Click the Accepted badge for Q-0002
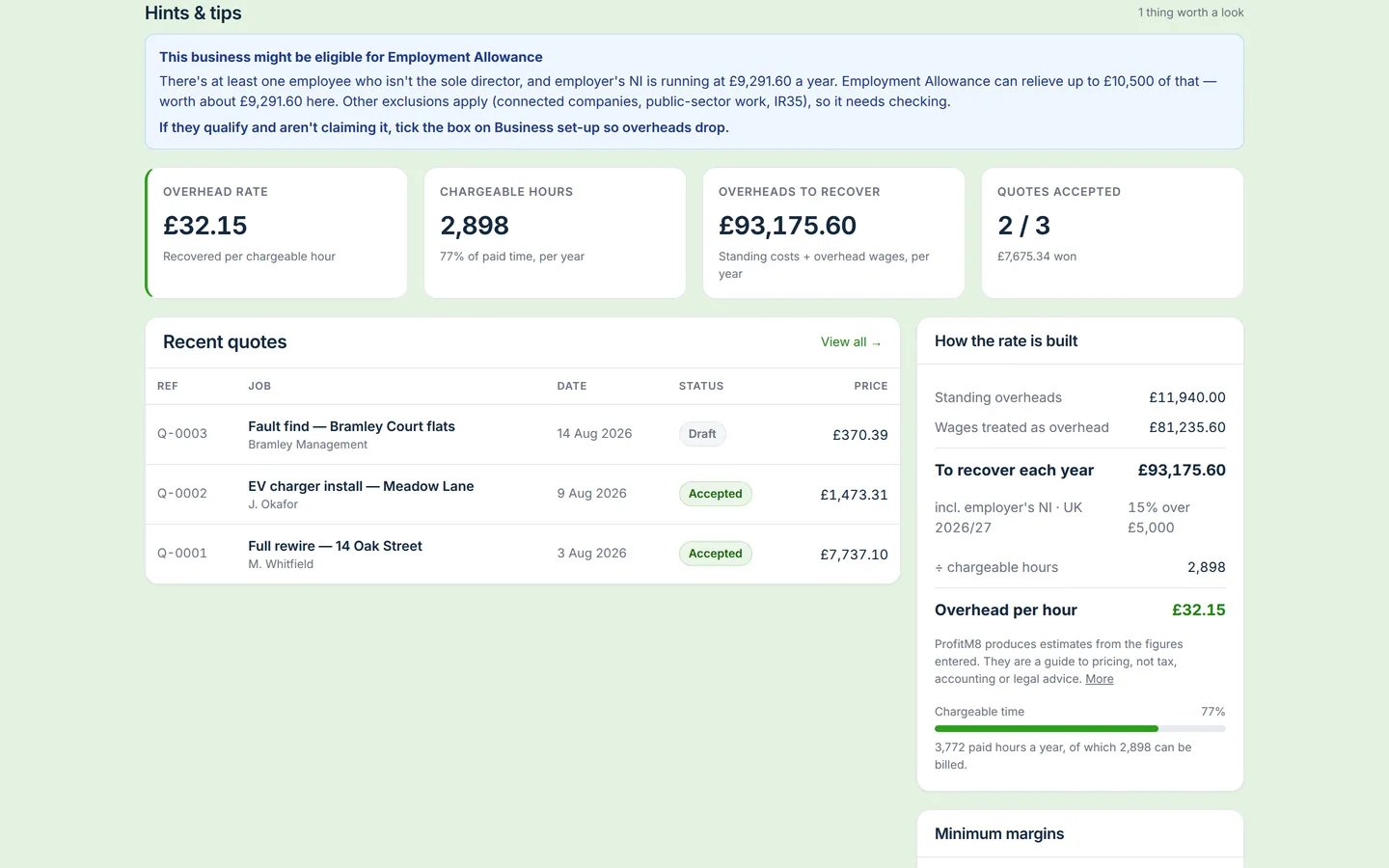This screenshot has height=868, width=1389. pyautogui.click(x=715, y=494)
